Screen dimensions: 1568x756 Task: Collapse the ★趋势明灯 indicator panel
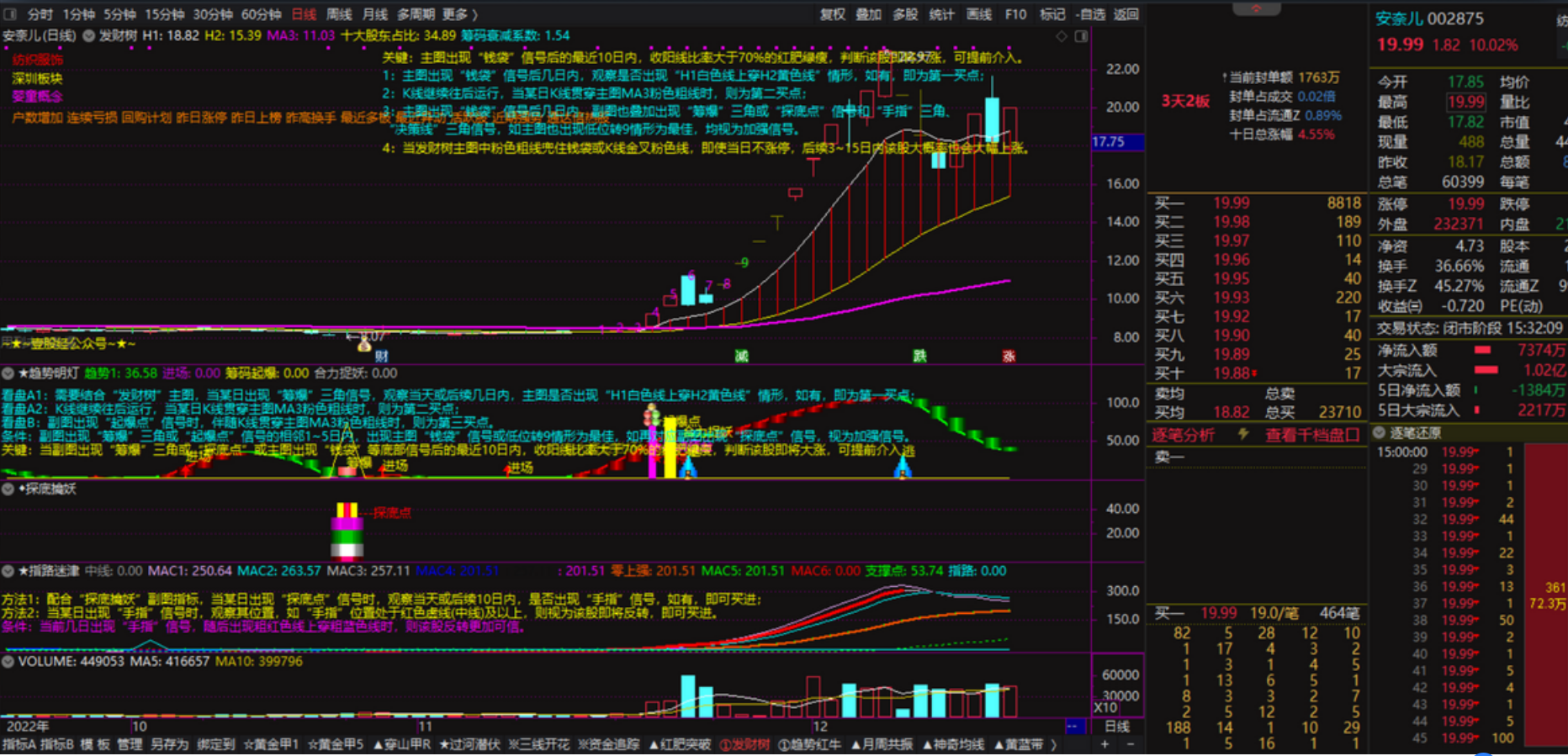point(8,373)
